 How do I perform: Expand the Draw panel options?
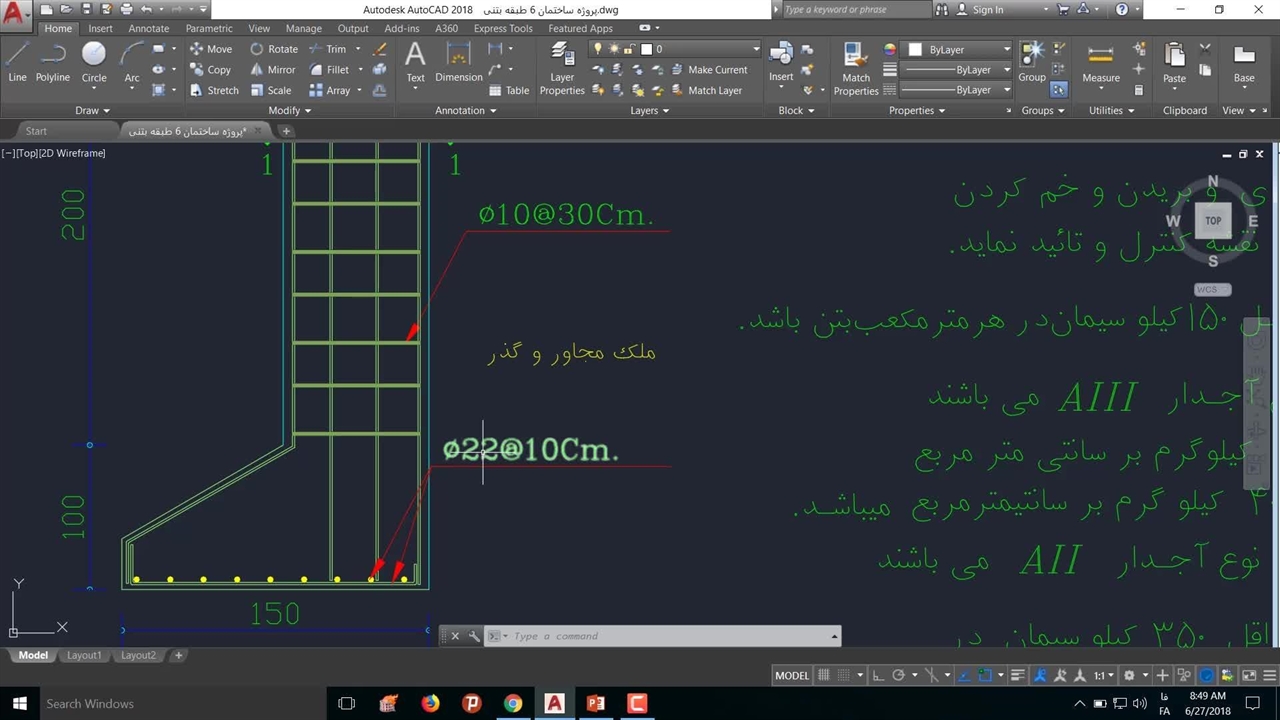(x=93, y=110)
